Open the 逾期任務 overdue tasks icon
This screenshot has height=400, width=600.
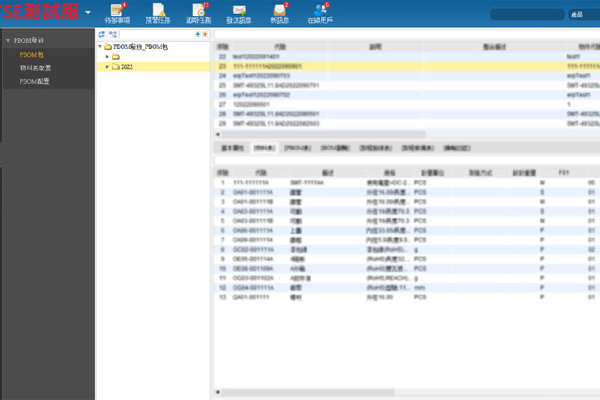[199, 13]
